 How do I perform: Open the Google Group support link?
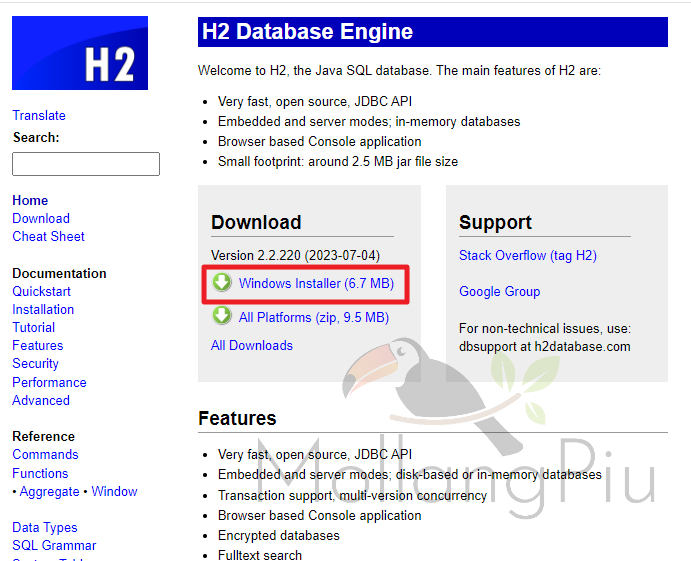500,291
